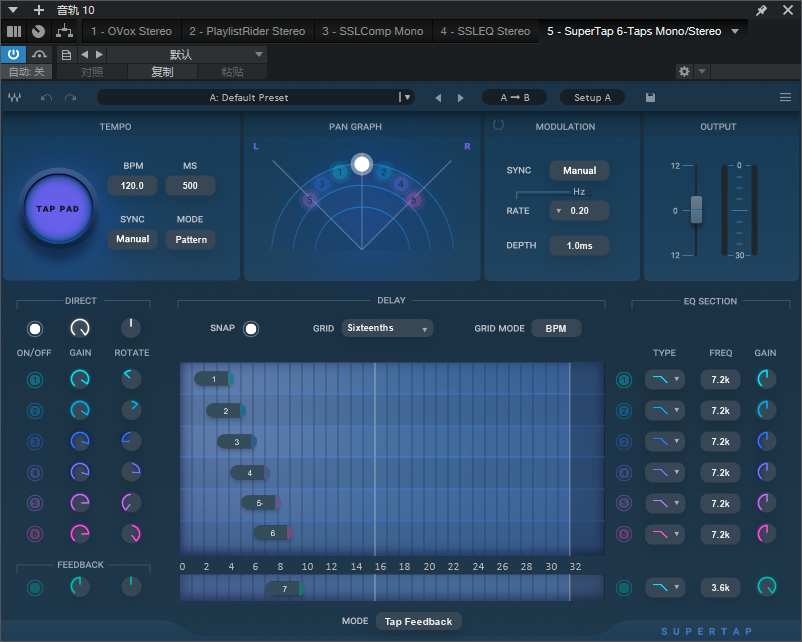Click the BPM 120.0 value field
The image size is (802, 642).
(x=132, y=186)
